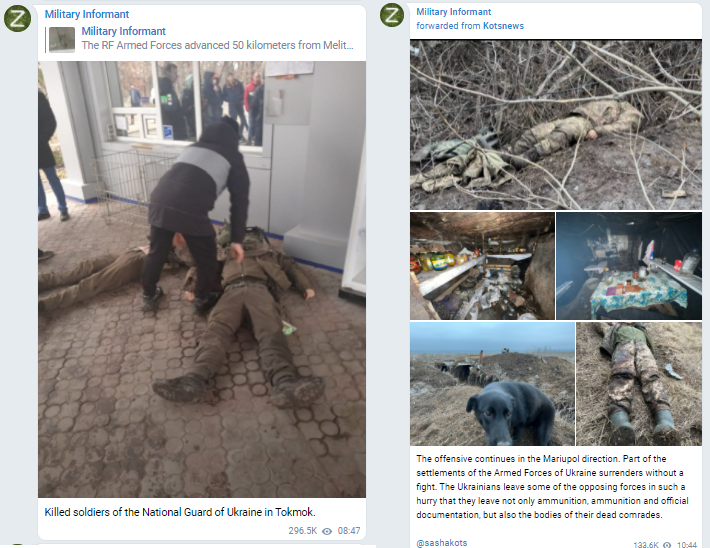This screenshot has width=710, height=548.
Task: Open the @sashakots mention link
Action: pyautogui.click(x=441, y=543)
